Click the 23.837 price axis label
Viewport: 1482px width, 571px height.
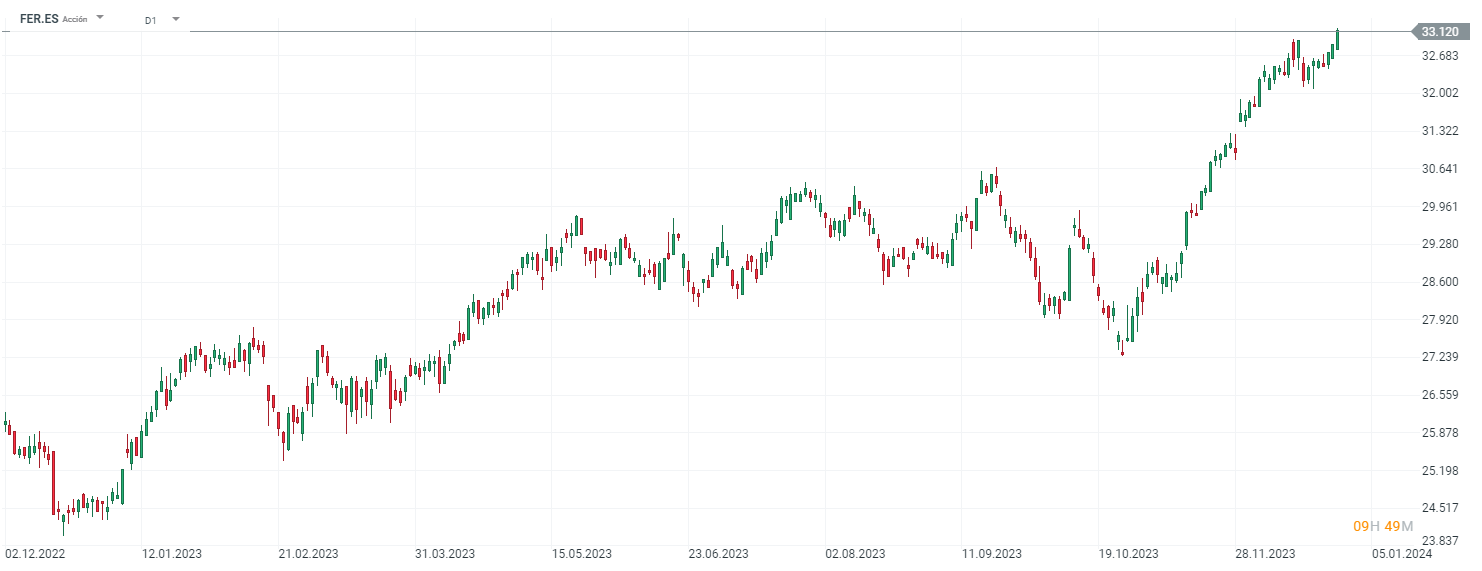[1440, 546]
